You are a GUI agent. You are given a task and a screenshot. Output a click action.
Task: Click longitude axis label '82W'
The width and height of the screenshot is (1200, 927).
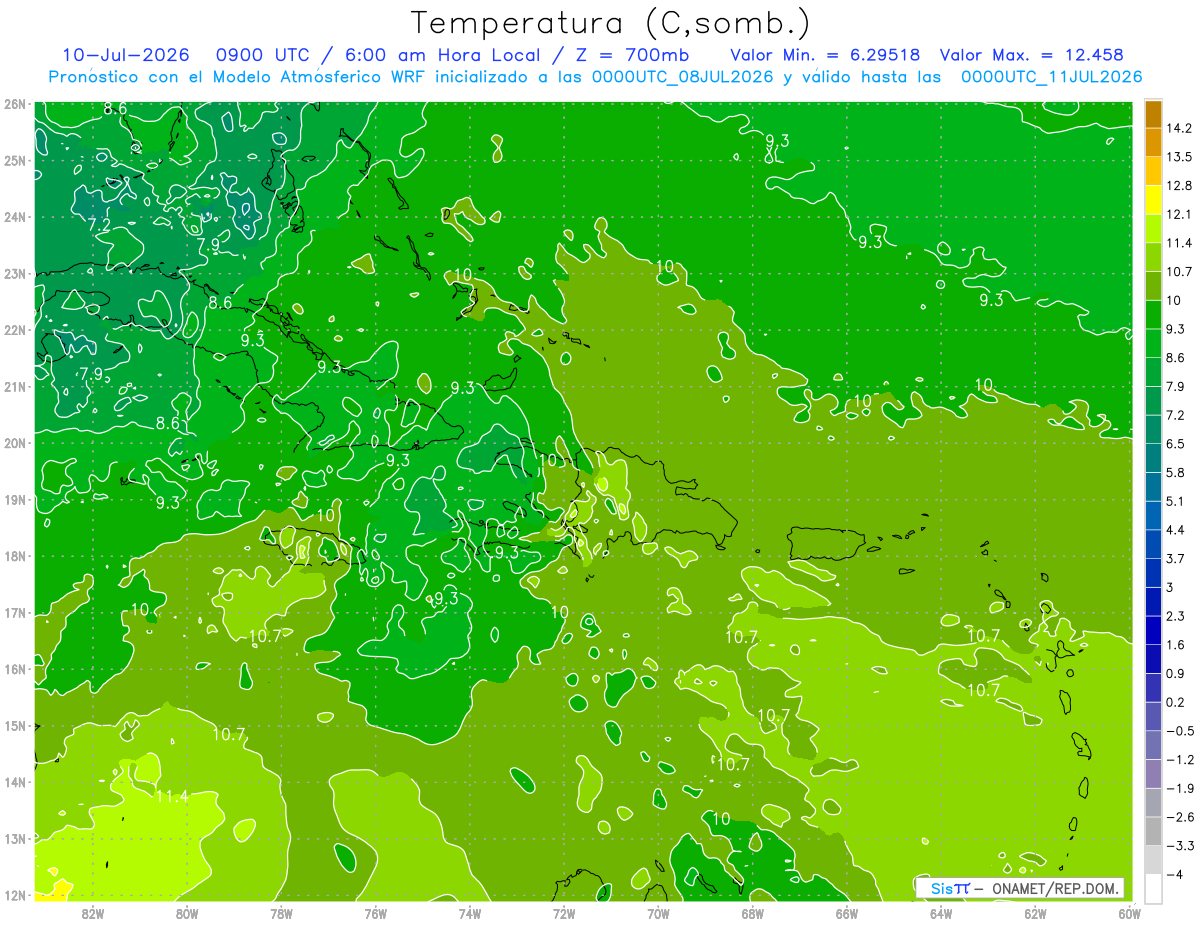(x=93, y=913)
